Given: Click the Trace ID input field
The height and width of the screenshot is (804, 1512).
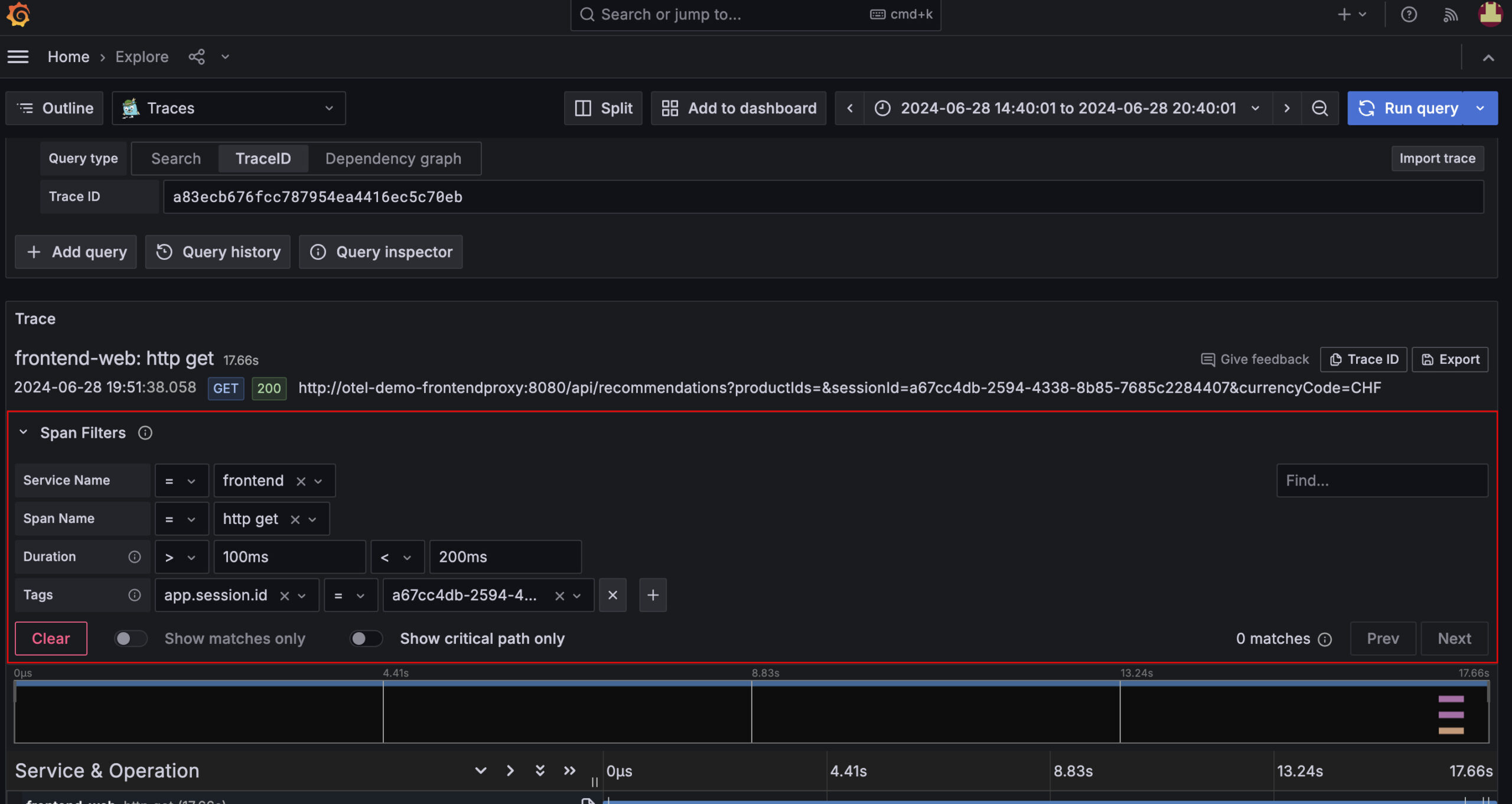Looking at the screenshot, I should click(823, 197).
